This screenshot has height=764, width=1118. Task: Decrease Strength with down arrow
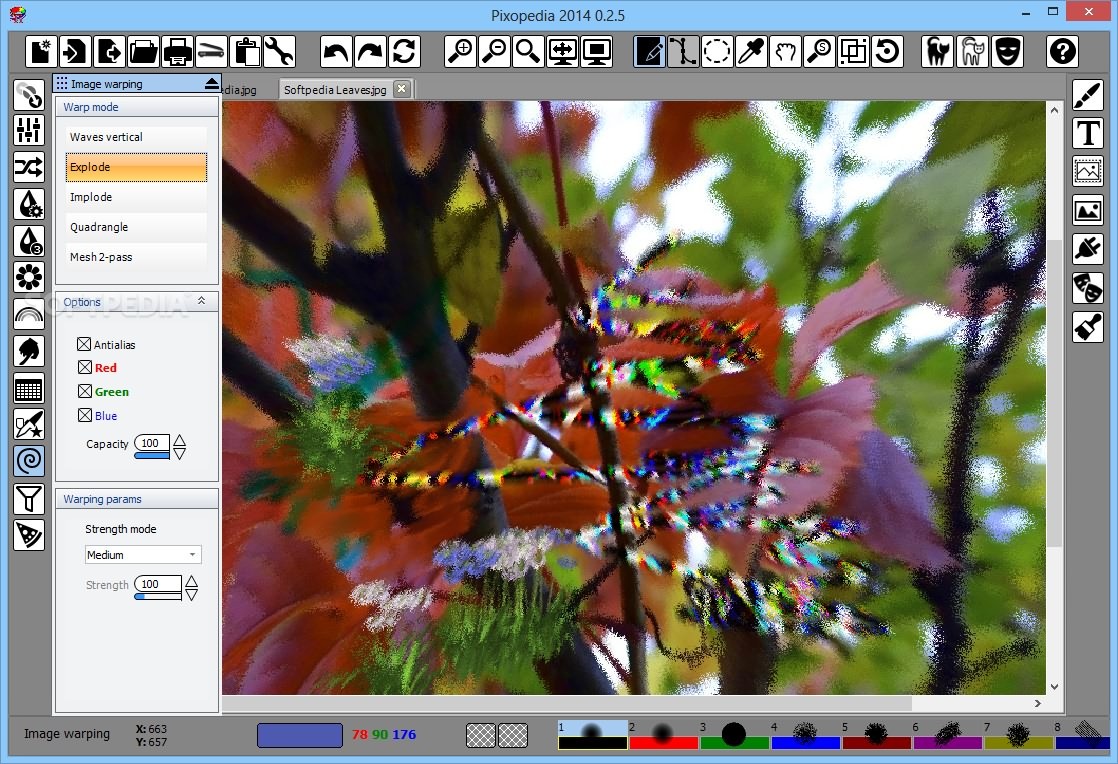pos(191,594)
